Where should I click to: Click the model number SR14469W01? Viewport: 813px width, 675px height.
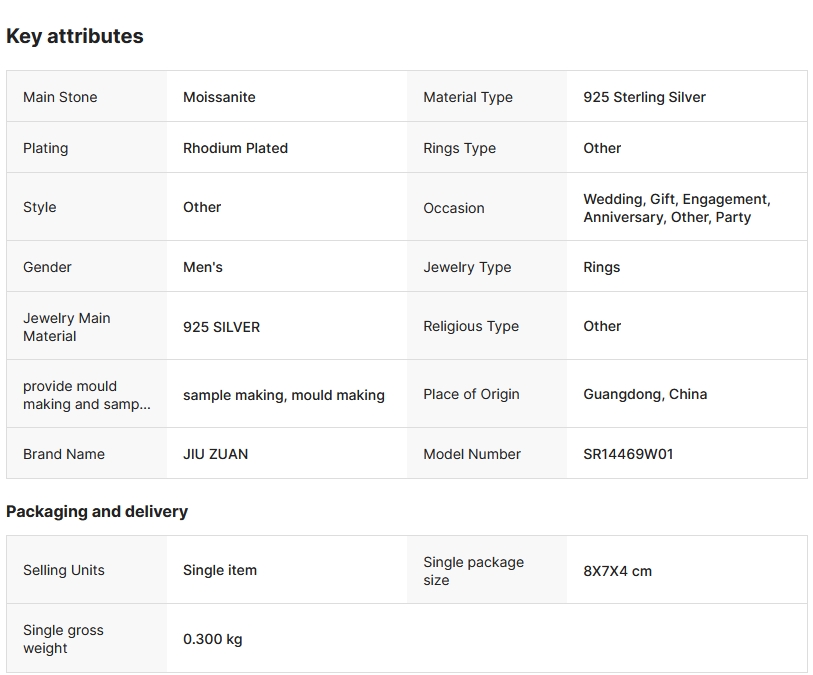pyautogui.click(x=628, y=454)
